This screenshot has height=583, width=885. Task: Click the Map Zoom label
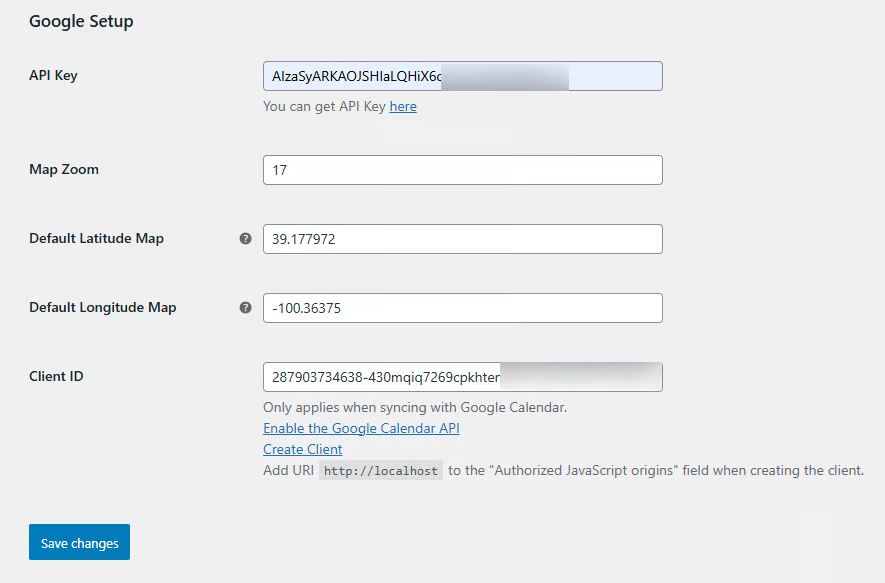[x=64, y=169]
